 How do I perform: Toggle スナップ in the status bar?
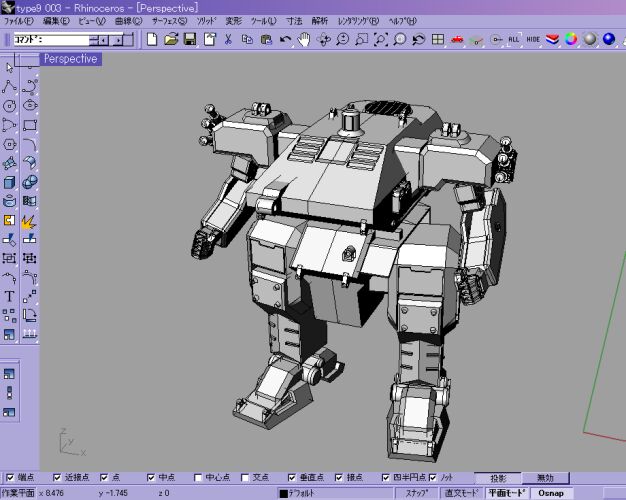pos(417,493)
